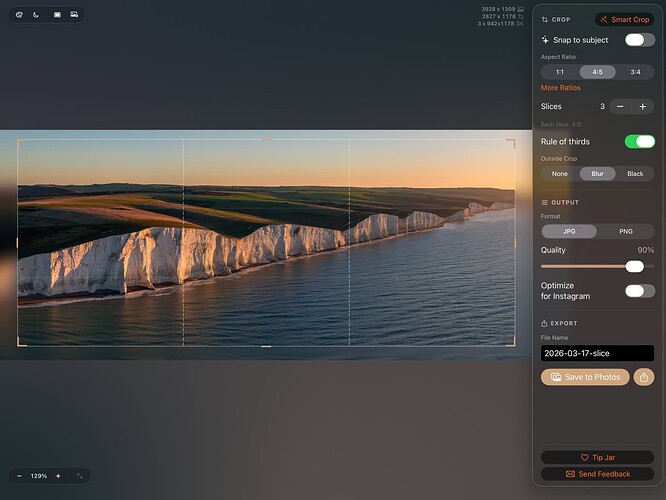Screen dimensions: 666x500
Task: Zoom in with the plus icon beside 129%
Action: [58, 476]
